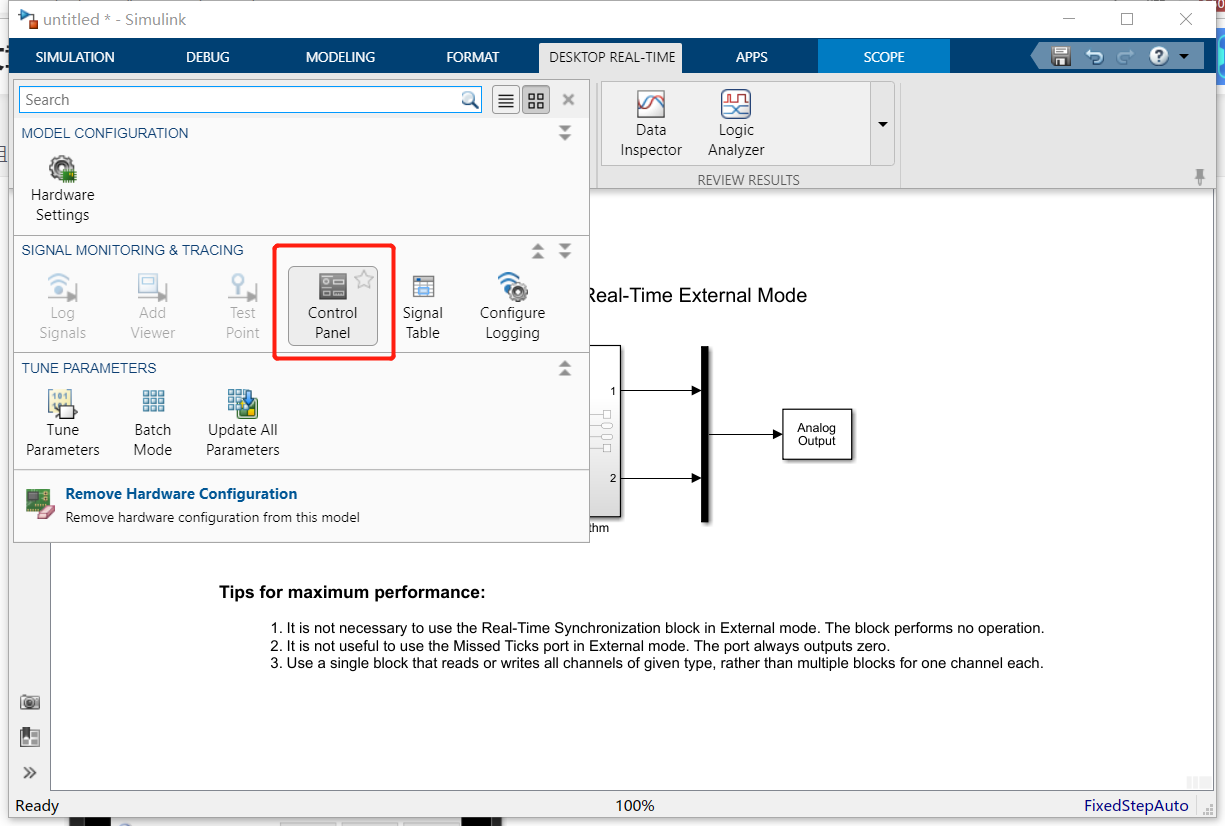Screen dimensions: 1225x826
Task: Open the dropdown arrow next to Help
Action: click(1184, 57)
